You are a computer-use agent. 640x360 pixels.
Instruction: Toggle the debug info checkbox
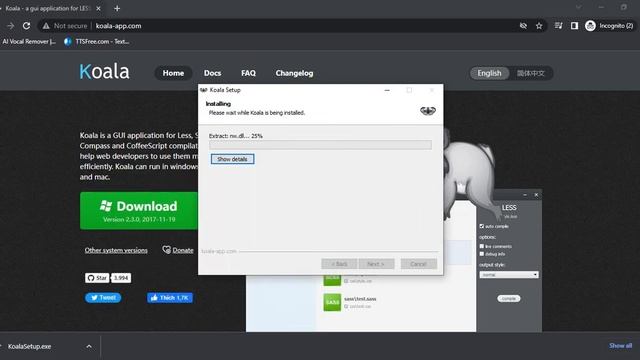coord(482,254)
